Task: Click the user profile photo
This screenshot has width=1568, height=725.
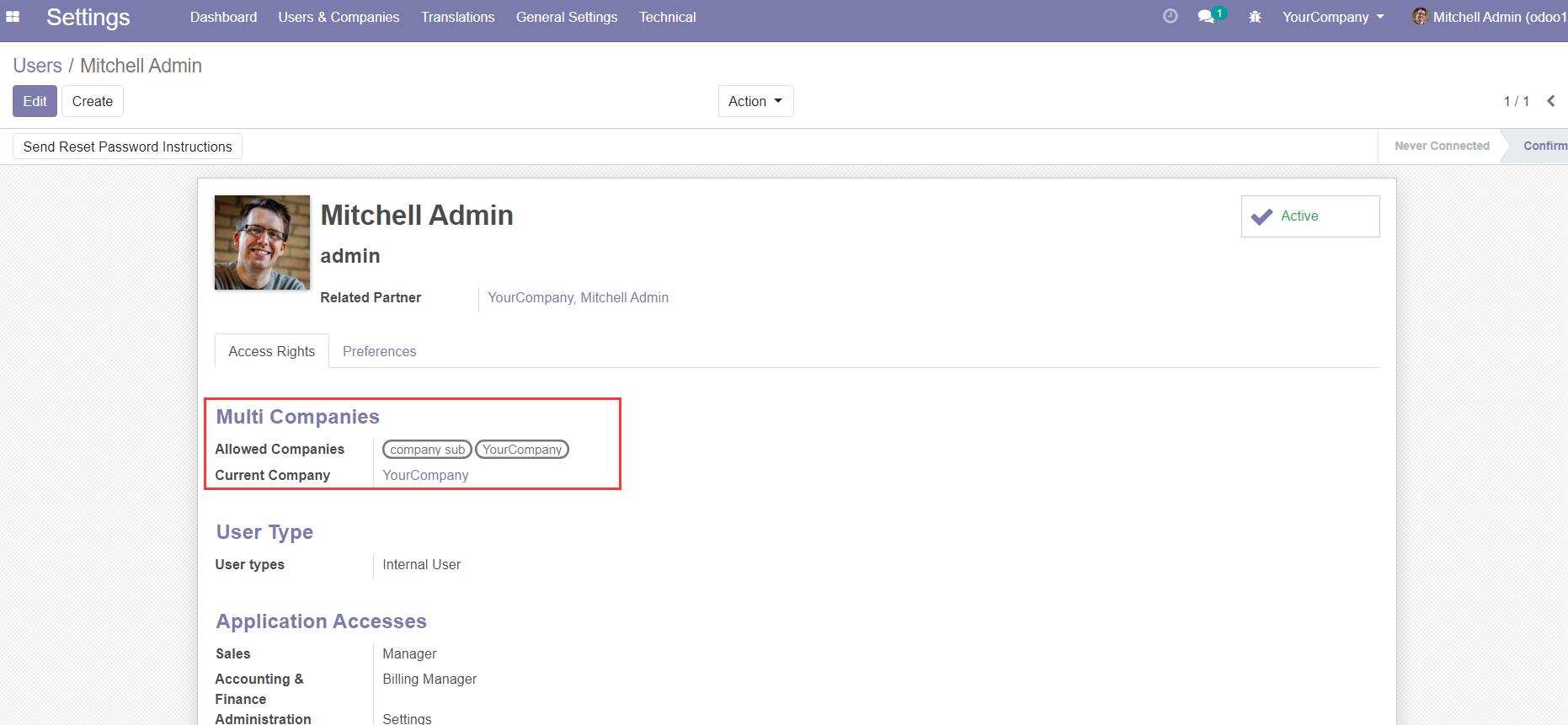Action: (262, 243)
